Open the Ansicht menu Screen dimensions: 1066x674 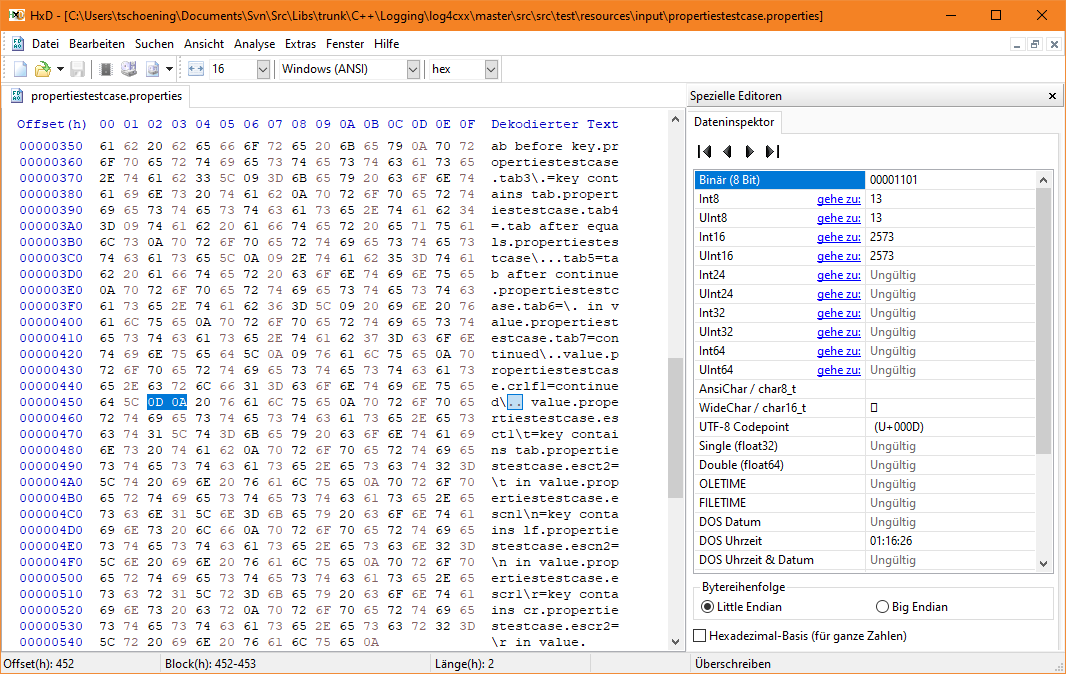point(204,44)
